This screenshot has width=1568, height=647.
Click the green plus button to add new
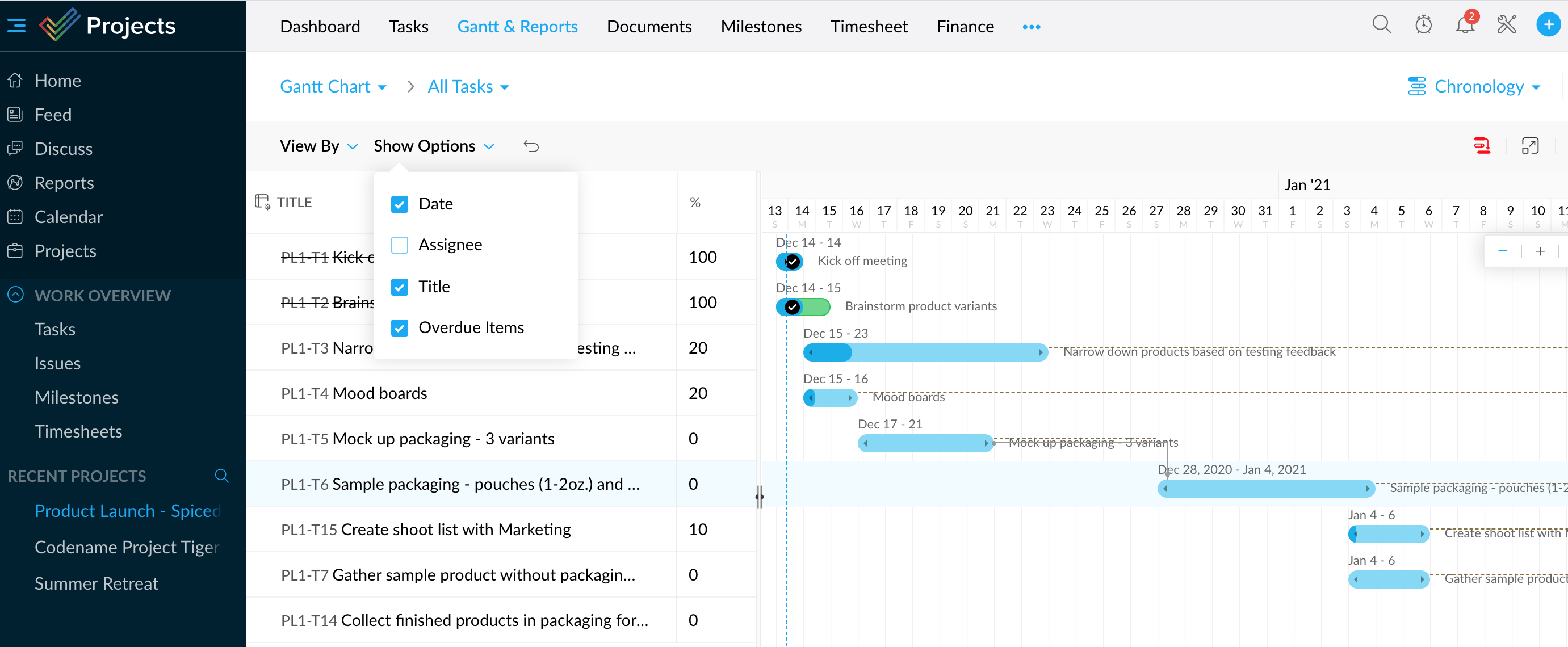[x=1548, y=25]
